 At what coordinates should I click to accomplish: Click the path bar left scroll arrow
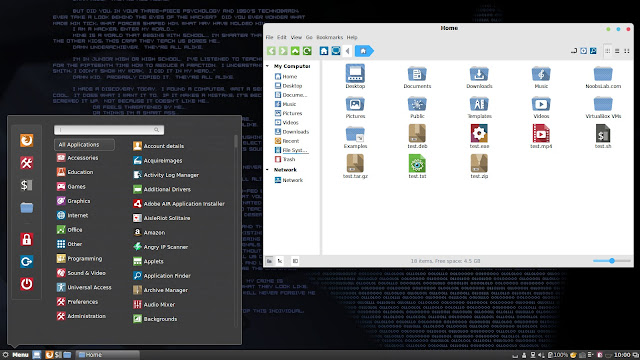pyautogui.click(x=347, y=51)
